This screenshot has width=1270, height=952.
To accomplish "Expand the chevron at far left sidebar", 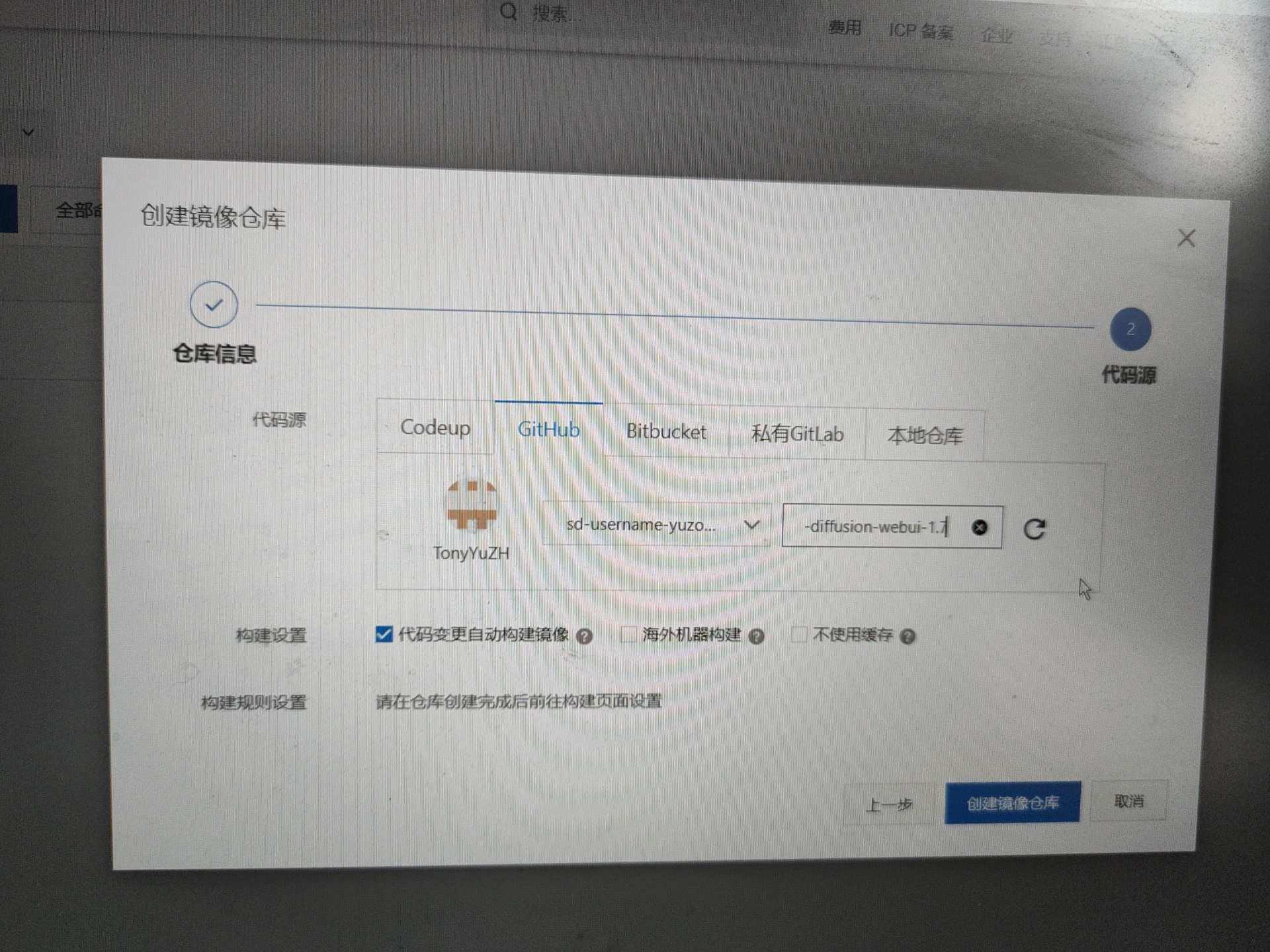I will (28, 132).
